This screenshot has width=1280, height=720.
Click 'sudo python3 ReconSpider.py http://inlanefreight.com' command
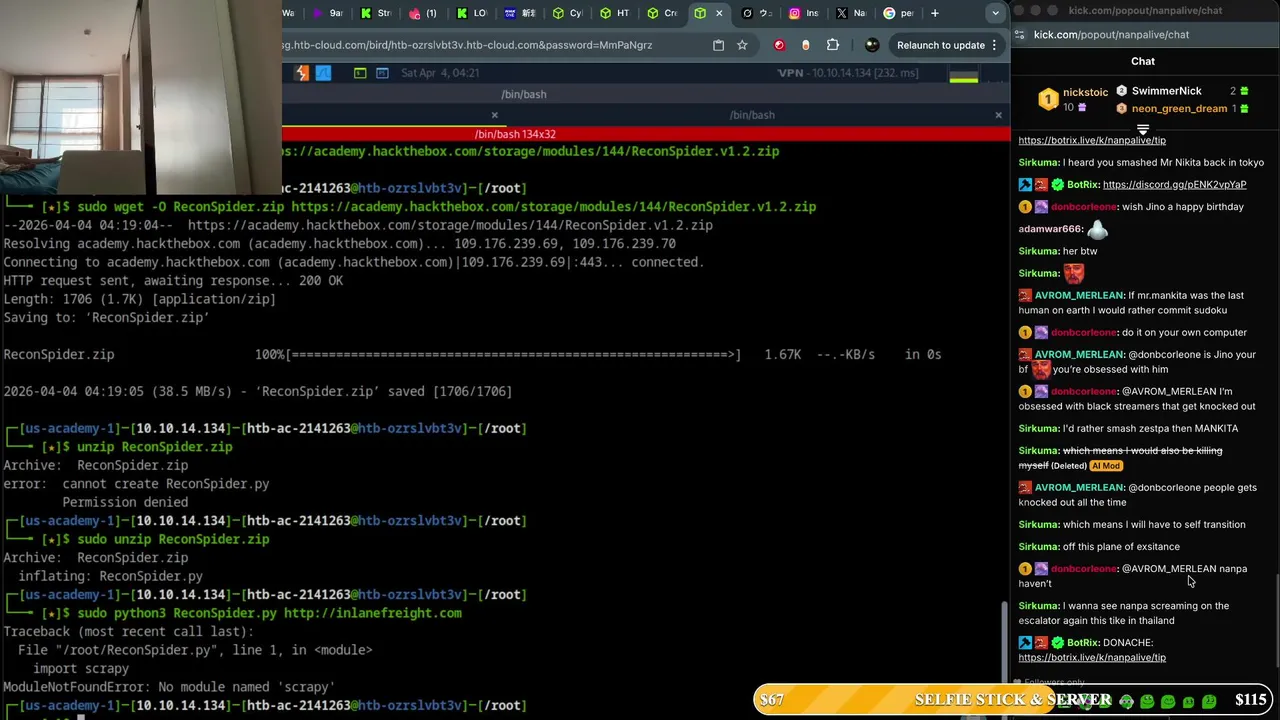269,613
